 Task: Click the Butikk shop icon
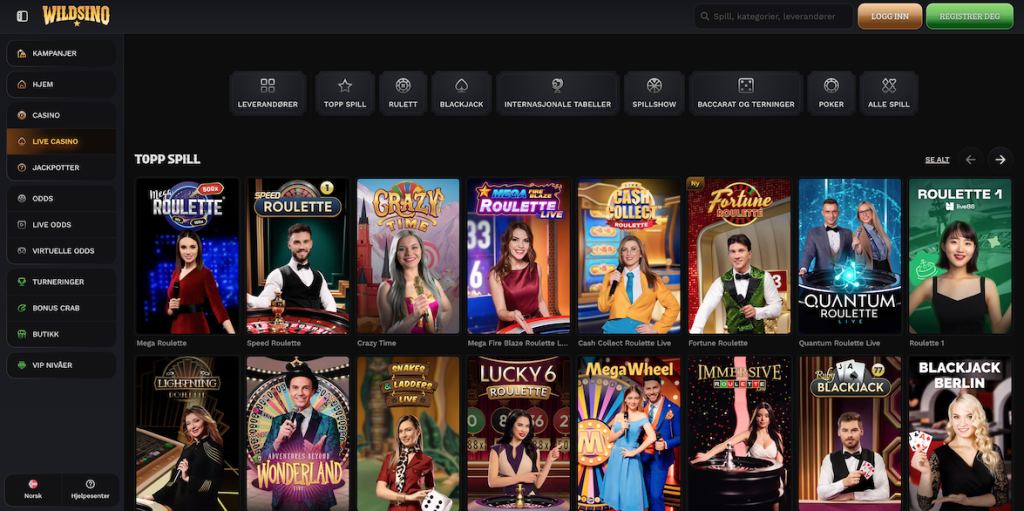[x=22, y=334]
